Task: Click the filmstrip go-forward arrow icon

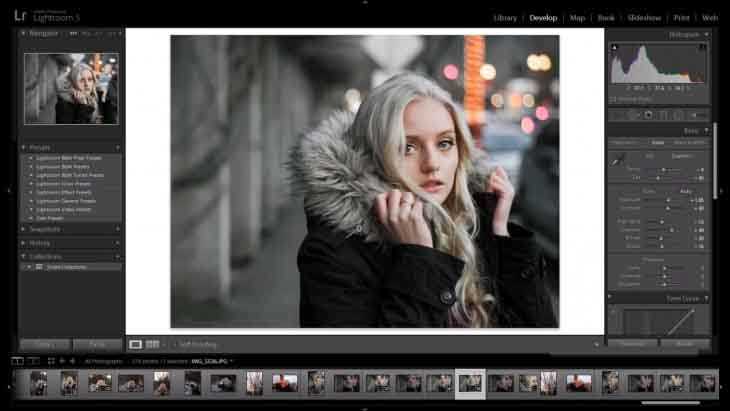Action: [73, 360]
